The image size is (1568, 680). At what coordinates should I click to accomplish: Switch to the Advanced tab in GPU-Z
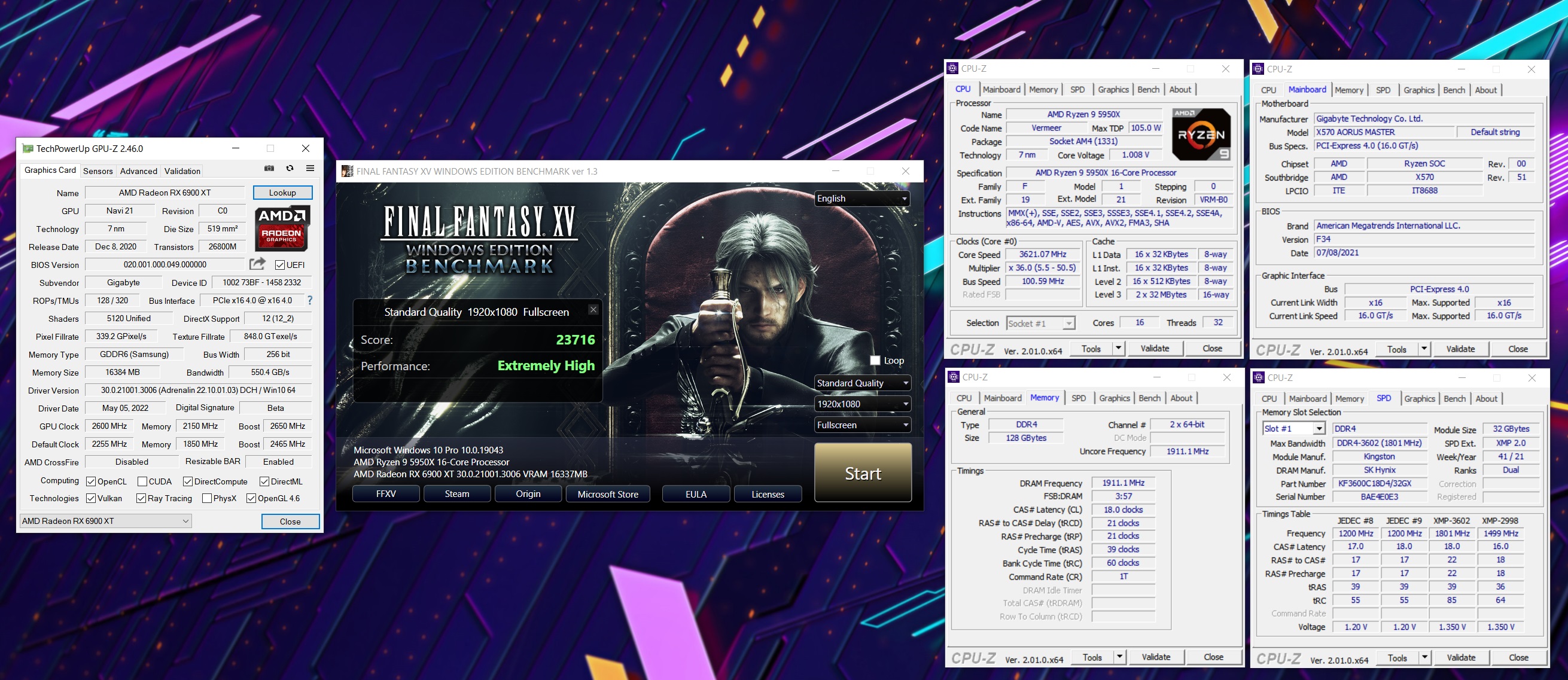(139, 171)
